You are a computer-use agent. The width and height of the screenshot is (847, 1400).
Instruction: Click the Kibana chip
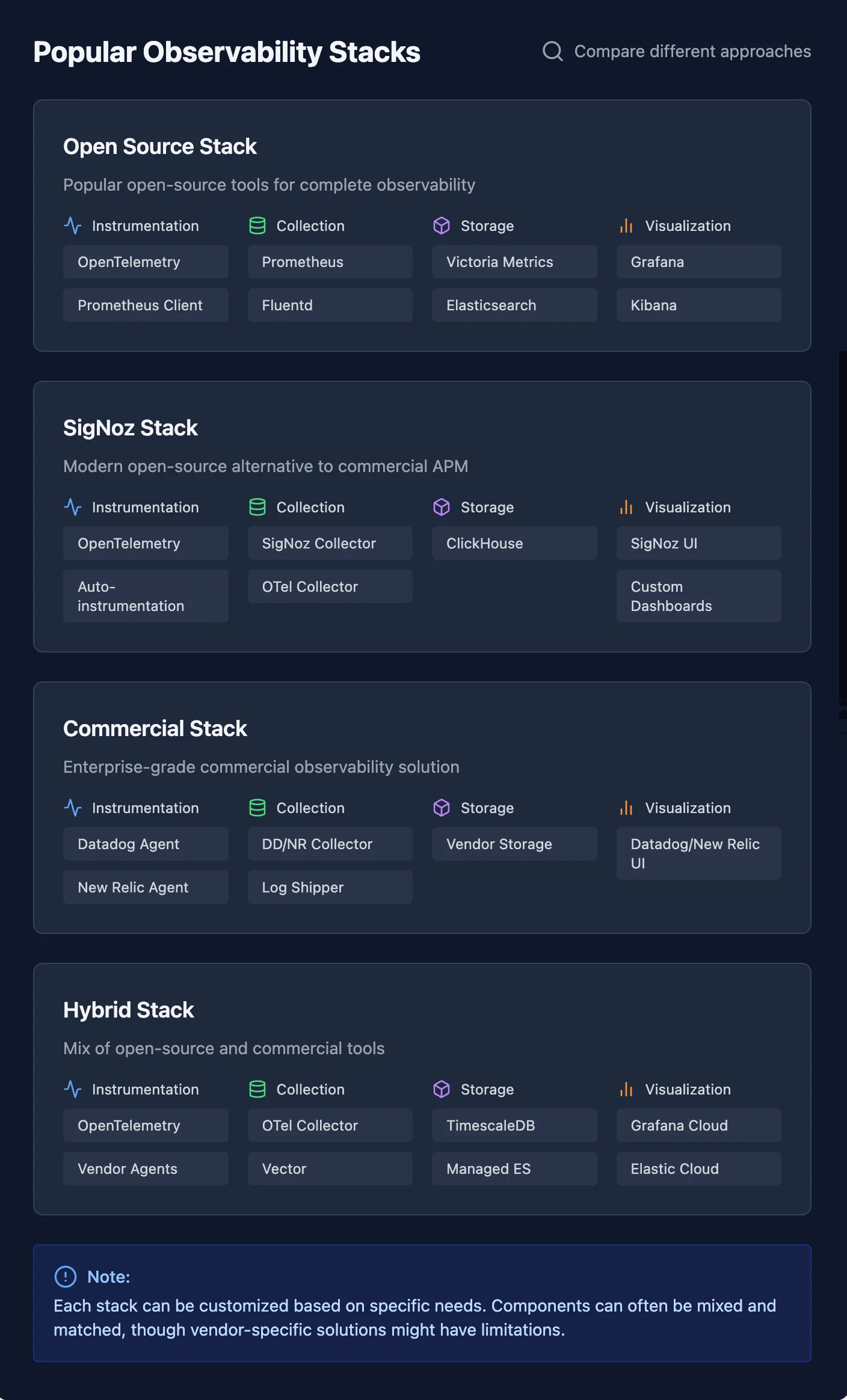pyautogui.click(x=699, y=305)
